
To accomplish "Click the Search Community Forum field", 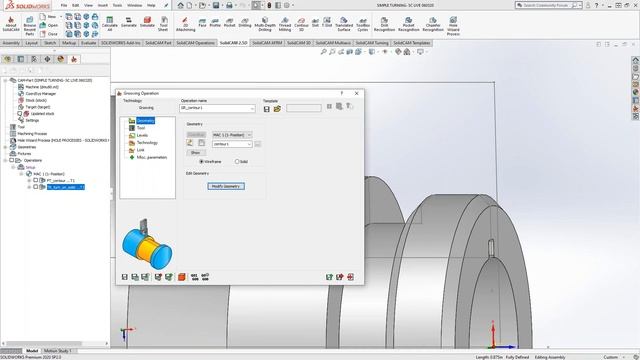I will [x=547, y=5].
